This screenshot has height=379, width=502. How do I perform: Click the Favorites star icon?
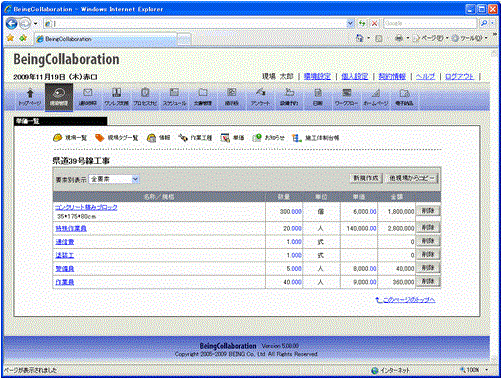[x=10, y=38]
